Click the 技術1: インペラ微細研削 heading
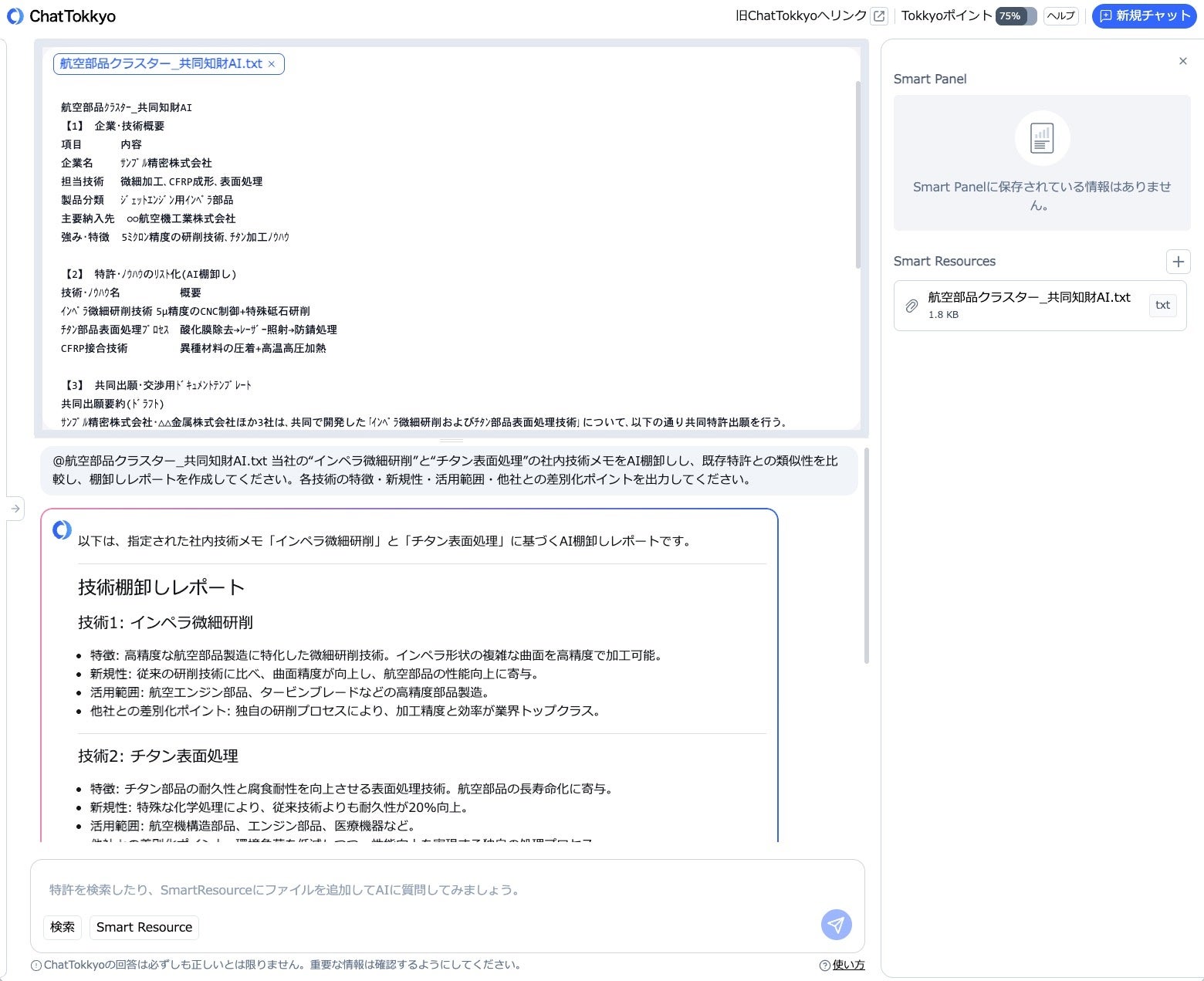This screenshot has width=1204, height=981. [x=165, y=623]
